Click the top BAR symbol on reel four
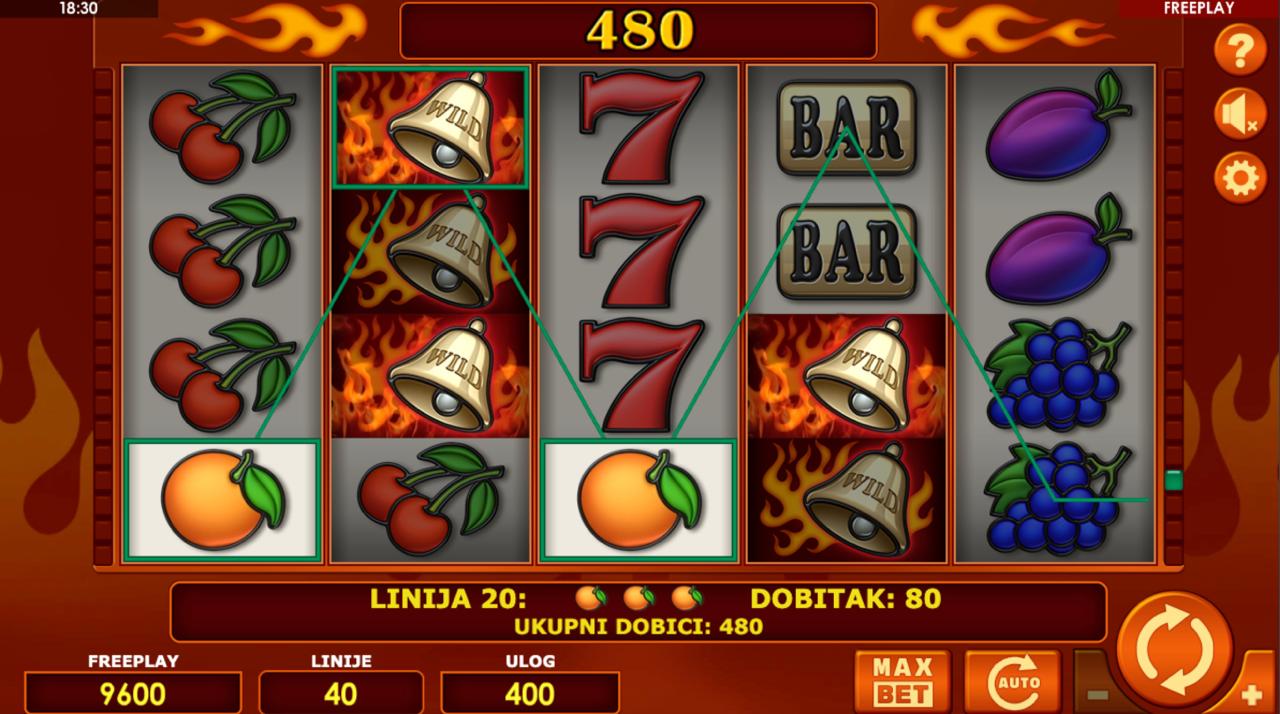 point(846,127)
